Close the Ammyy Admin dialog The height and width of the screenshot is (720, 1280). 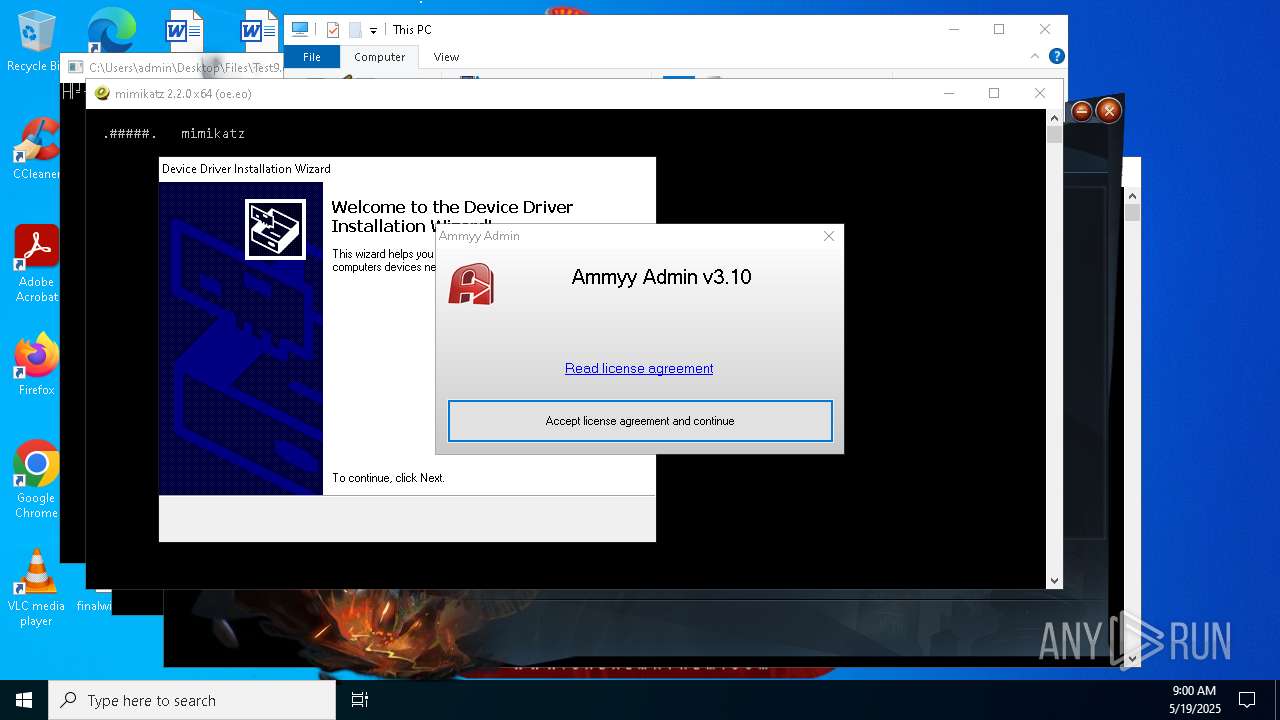pyautogui.click(x=828, y=236)
